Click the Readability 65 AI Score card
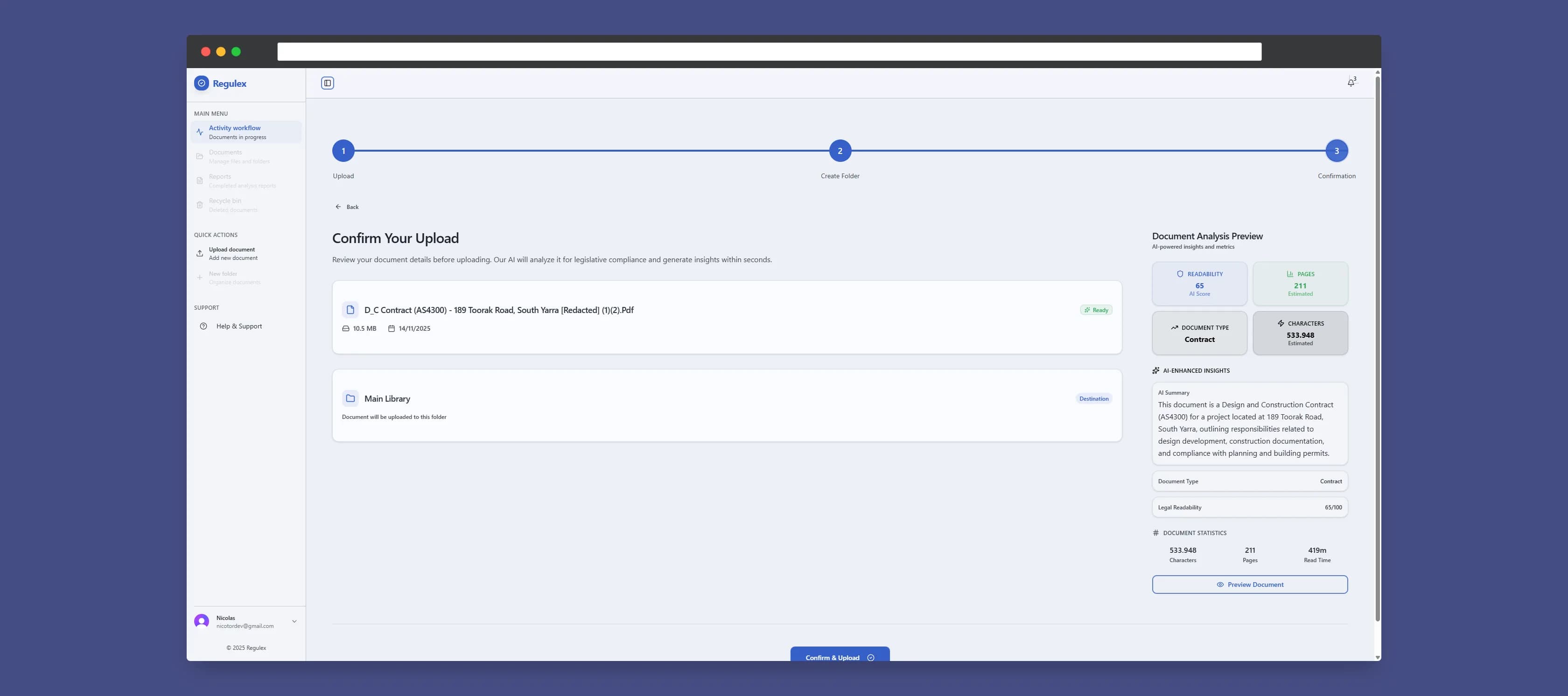Screen dimensions: 1568x696 click(x=1199, y=284)
